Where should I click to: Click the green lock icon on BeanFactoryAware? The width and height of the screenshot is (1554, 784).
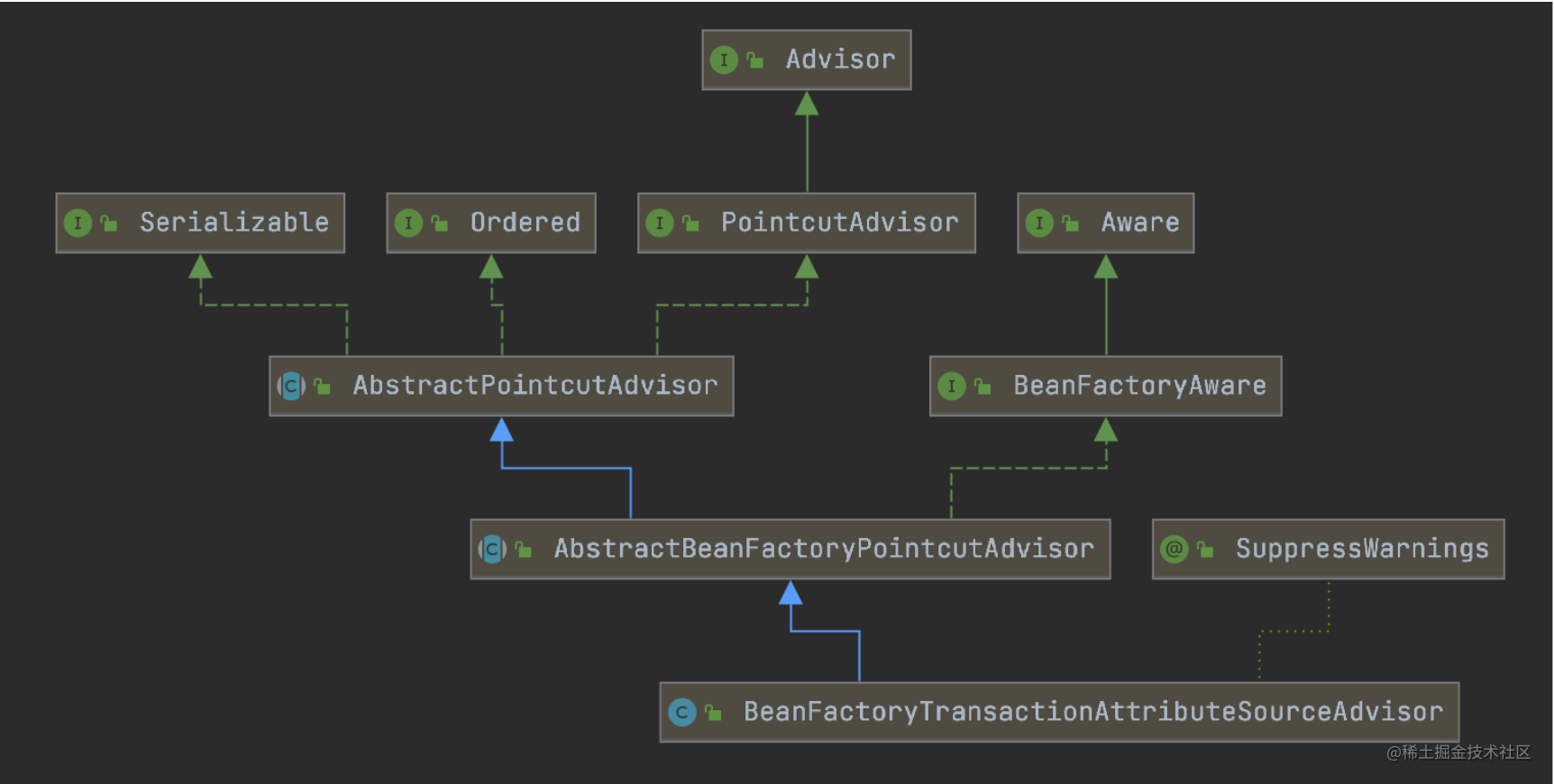coord(983,387)
